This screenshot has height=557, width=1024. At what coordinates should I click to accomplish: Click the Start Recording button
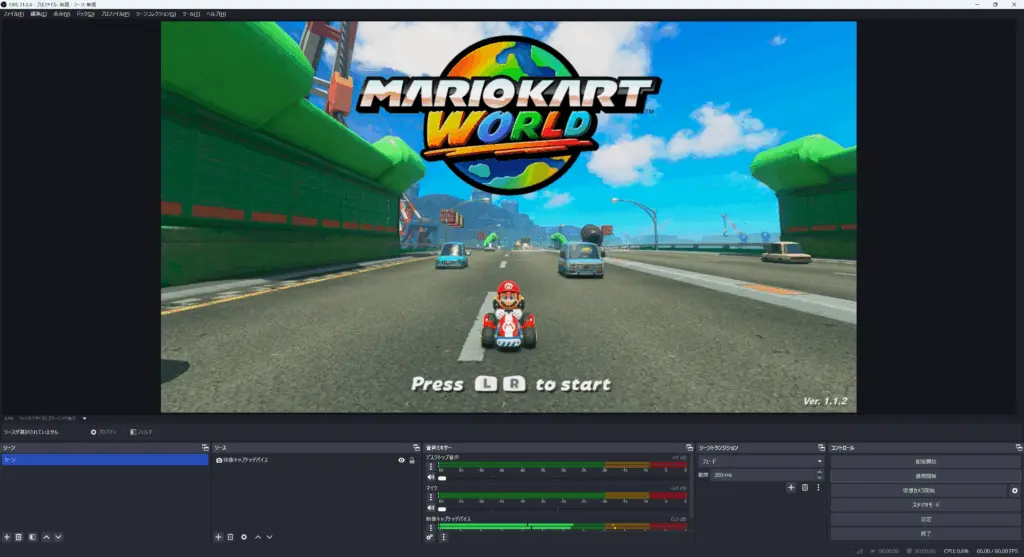[925, 476]
